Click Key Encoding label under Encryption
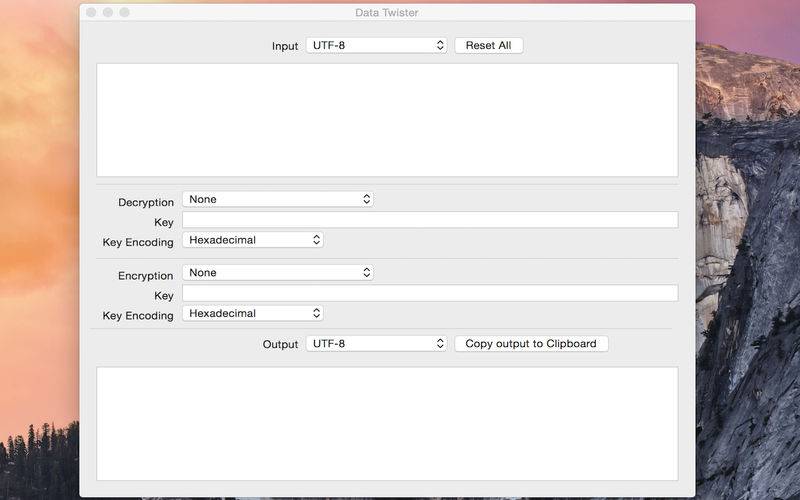 coord(138,316)
